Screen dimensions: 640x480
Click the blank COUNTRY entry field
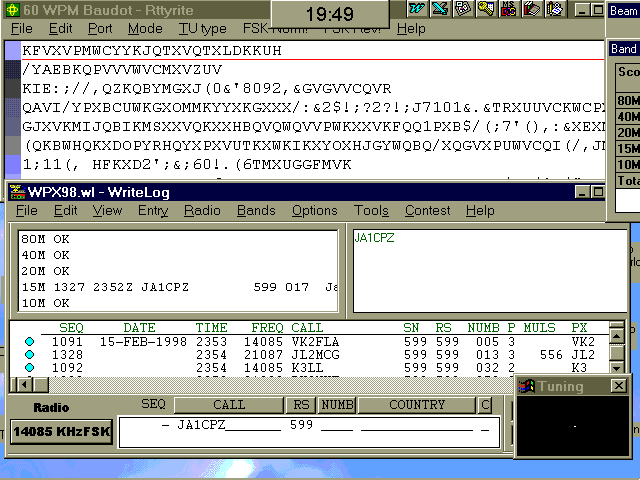(x=417, y=426)
